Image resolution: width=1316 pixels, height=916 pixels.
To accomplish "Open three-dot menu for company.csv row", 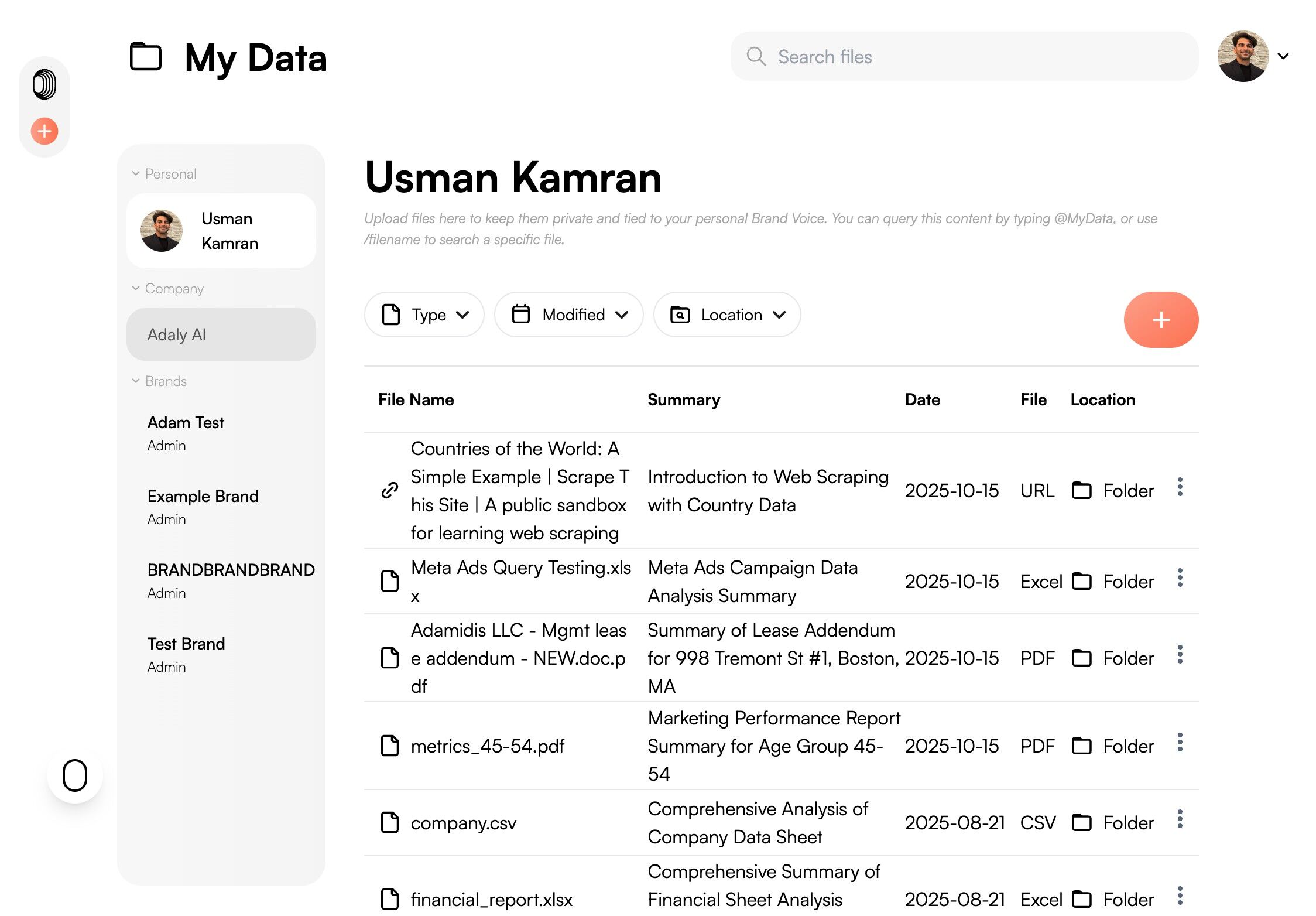I will pyautogui.click(x=1180, y=819).
